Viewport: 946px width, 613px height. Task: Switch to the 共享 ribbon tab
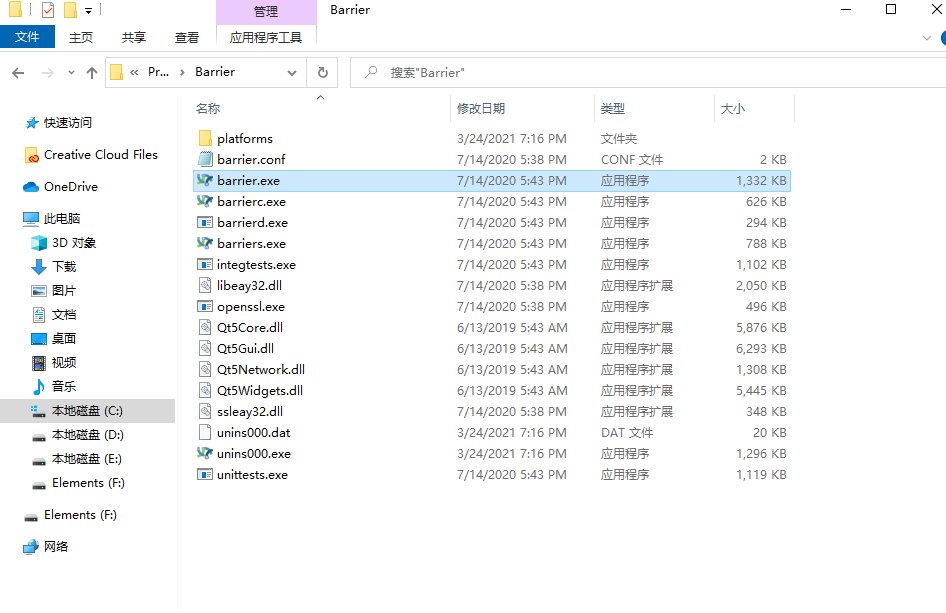point(134,37)
